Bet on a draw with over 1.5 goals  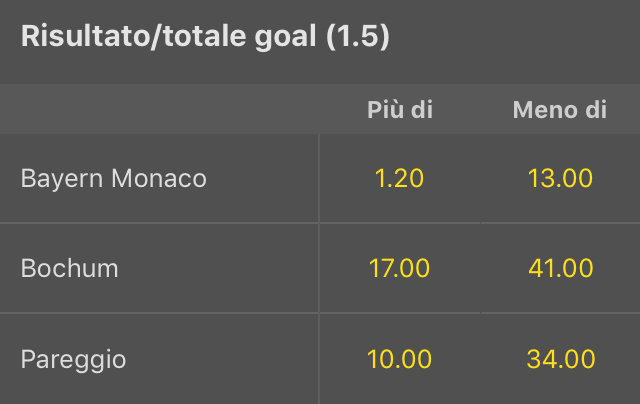[399, 359]
